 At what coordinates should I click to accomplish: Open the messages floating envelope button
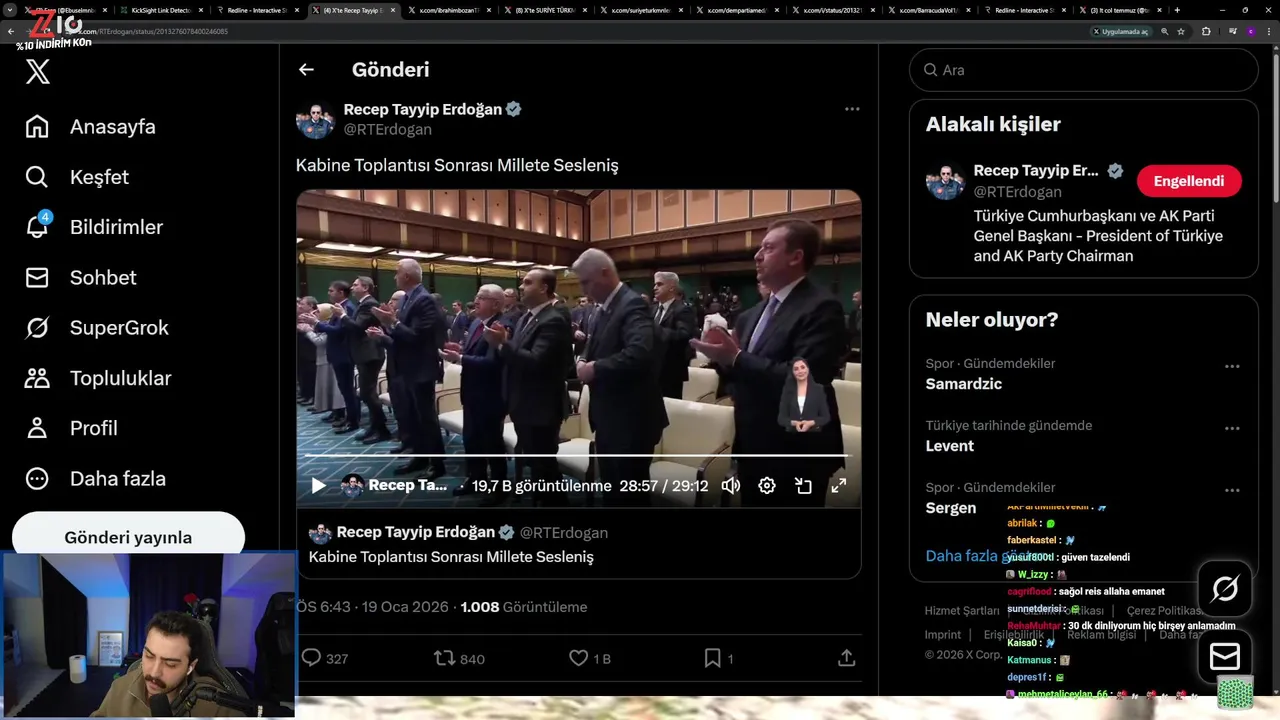tap(1225, 656)
